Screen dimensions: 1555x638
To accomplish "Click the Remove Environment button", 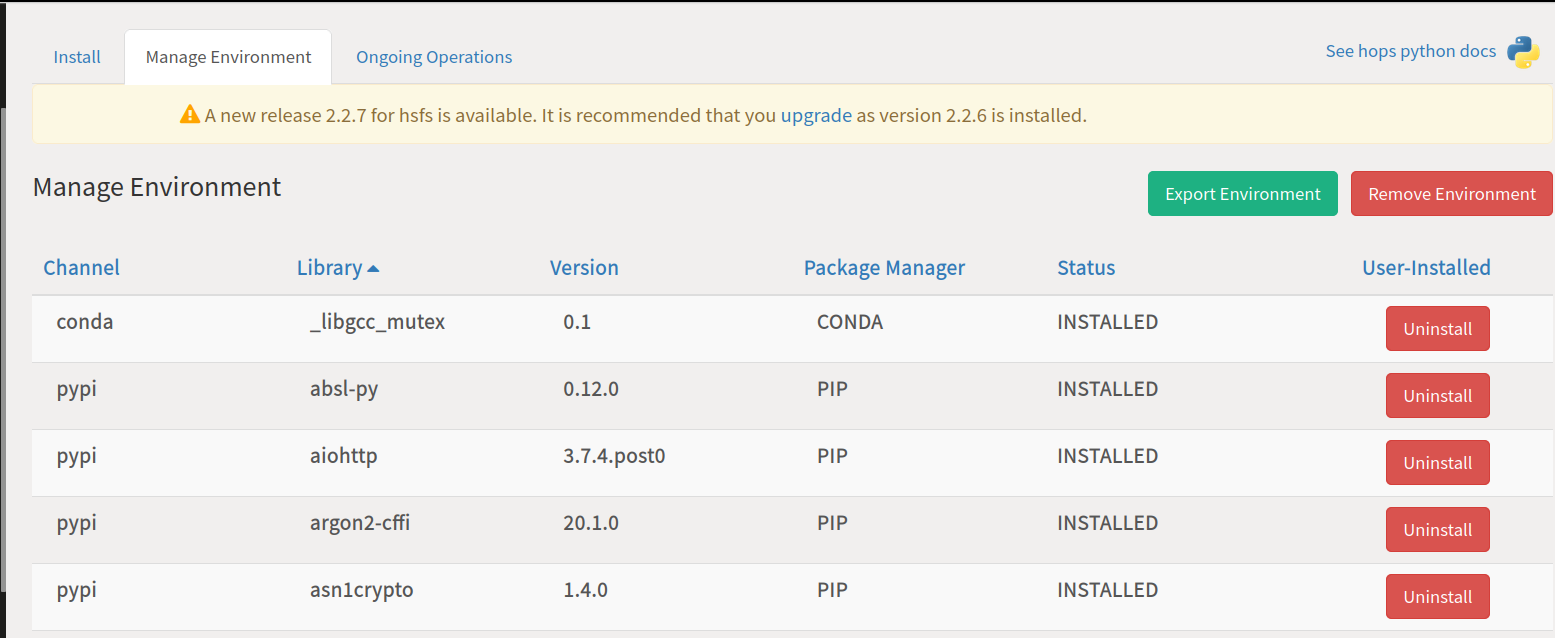I will click(1451, 193).
